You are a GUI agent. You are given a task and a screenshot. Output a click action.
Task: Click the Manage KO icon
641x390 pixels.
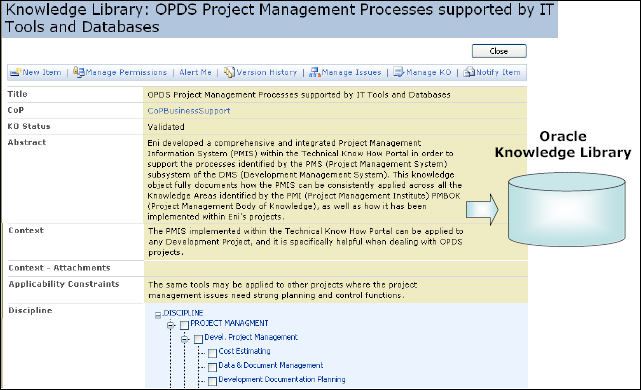[399, 72]
